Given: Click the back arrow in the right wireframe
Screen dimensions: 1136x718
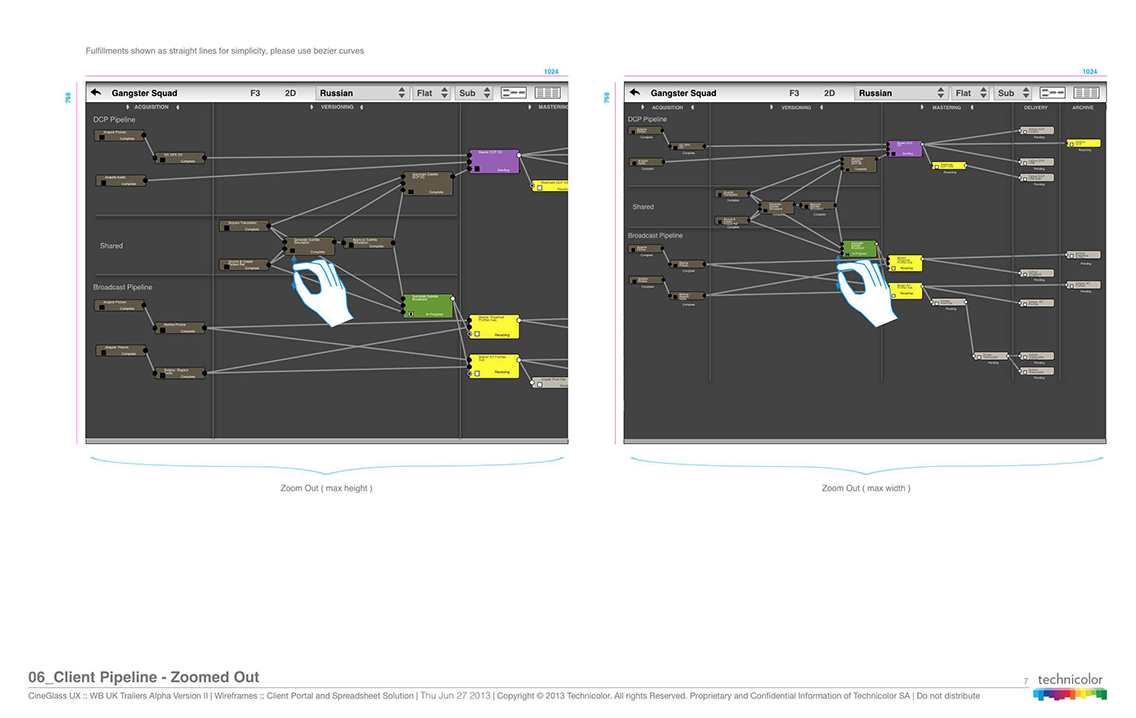Looking at the screenshot, I should pyautogui.click(x=634, y=93).
